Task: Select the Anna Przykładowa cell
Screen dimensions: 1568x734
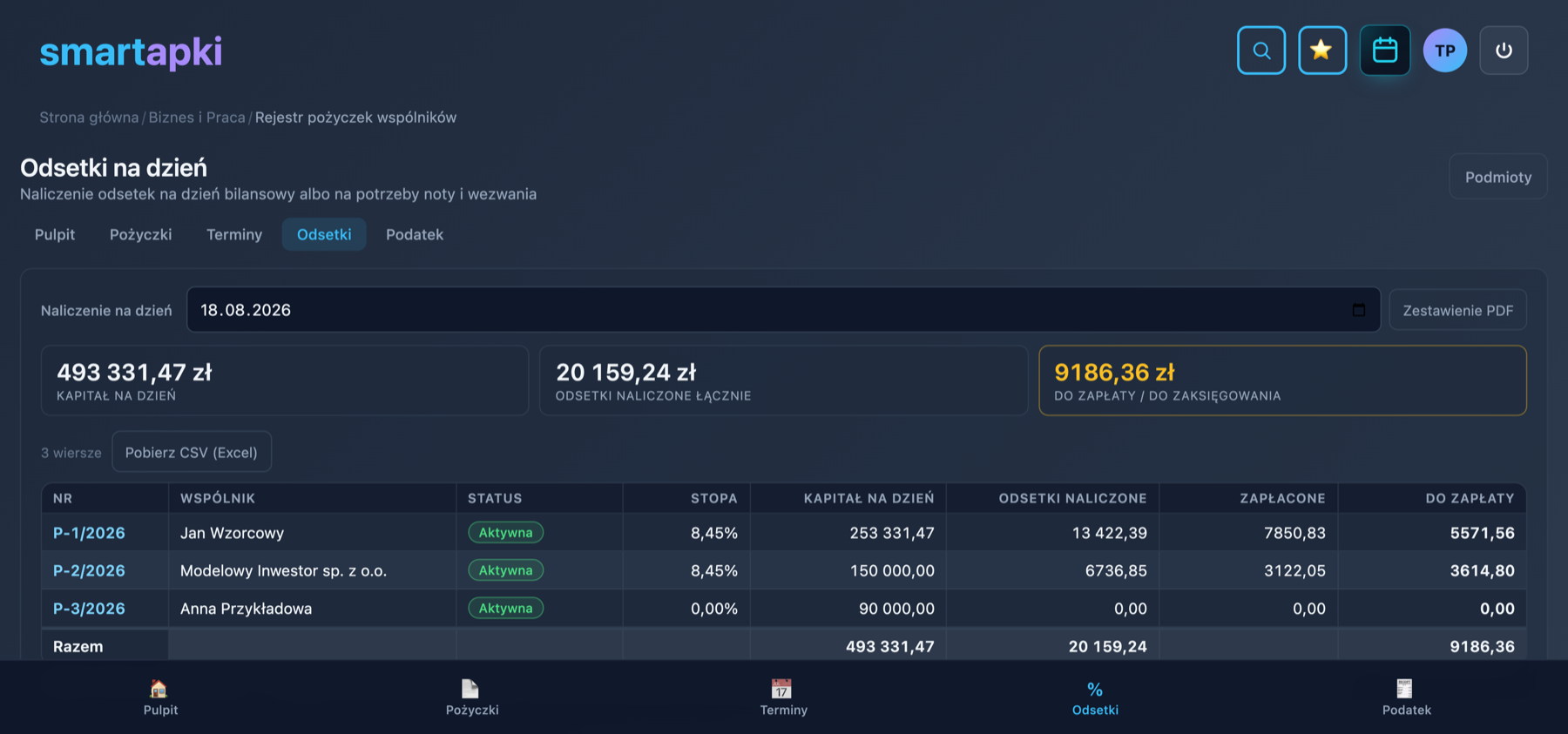Action: [312, 609]
